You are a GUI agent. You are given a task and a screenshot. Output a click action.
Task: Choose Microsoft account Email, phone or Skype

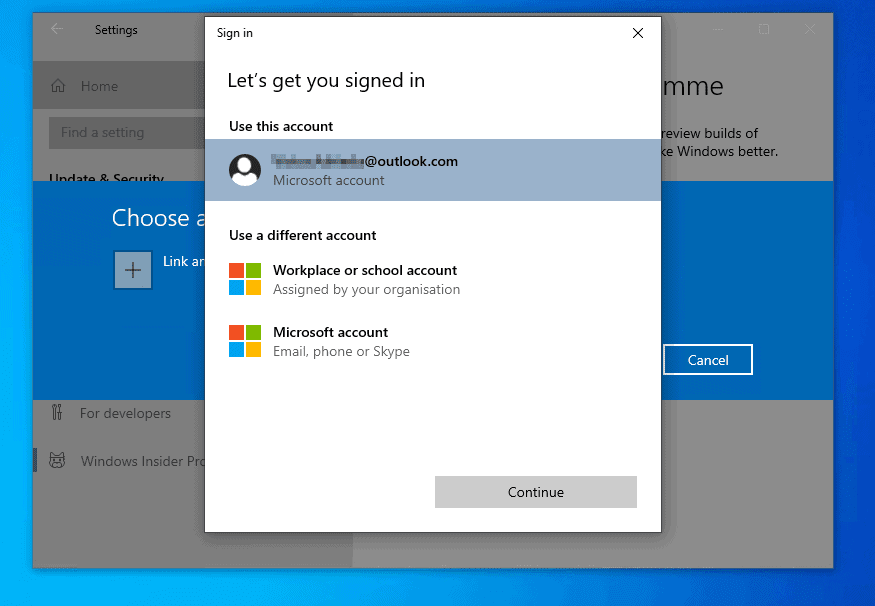(433, 341)
